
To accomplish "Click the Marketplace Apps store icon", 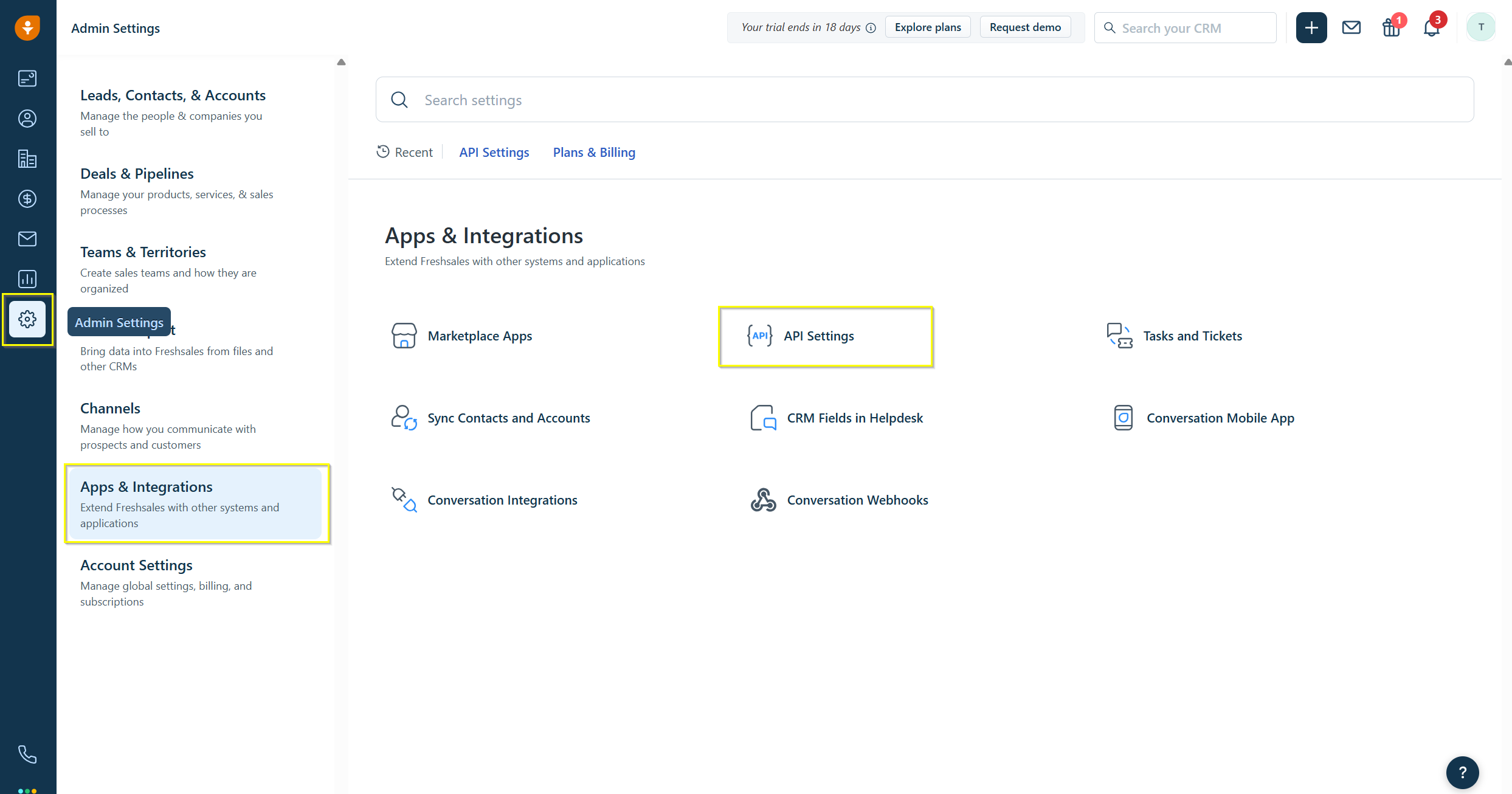I will 404,336.
